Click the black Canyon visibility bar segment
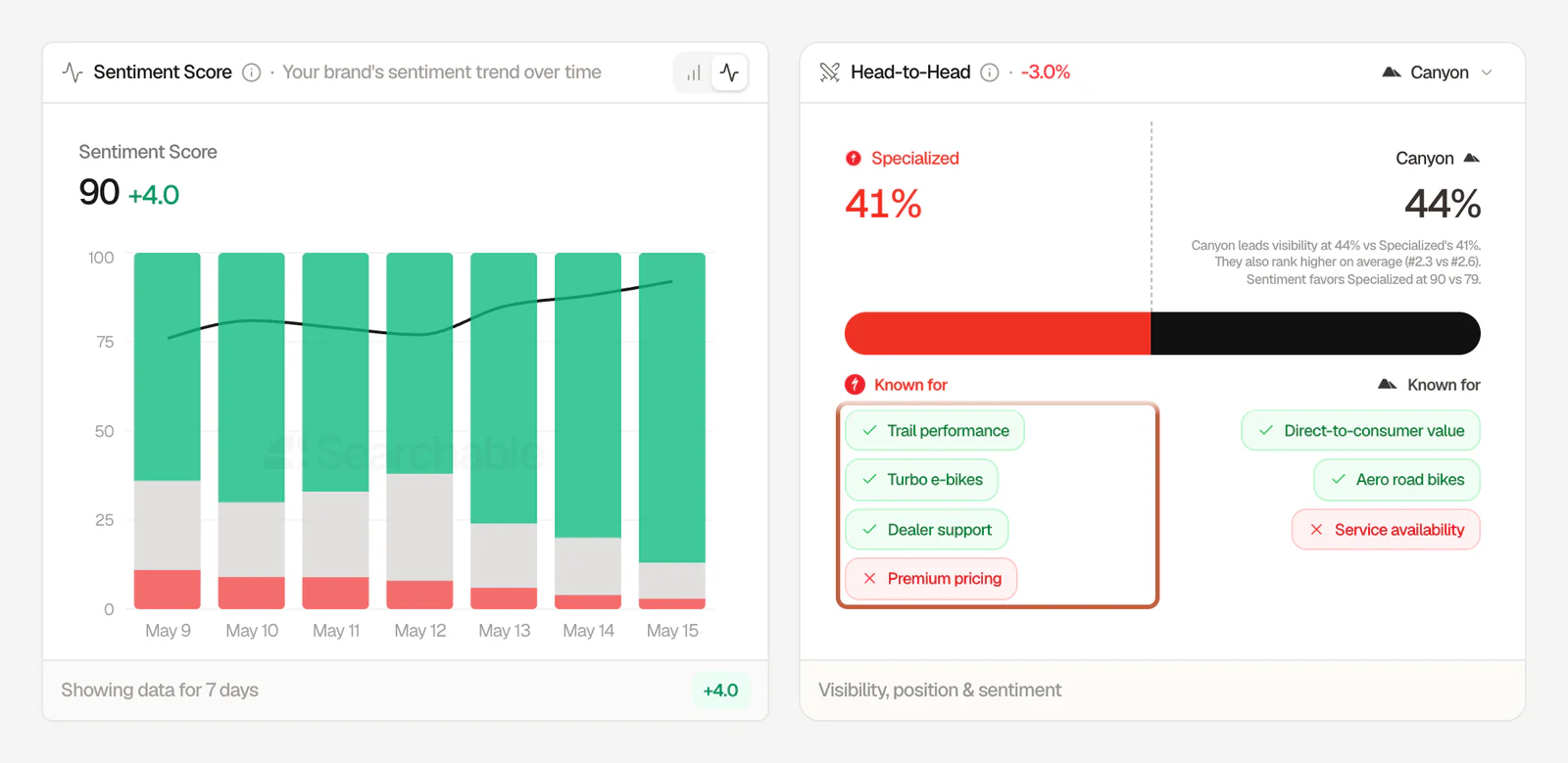1568x763 pixels. pos(1315,334)
